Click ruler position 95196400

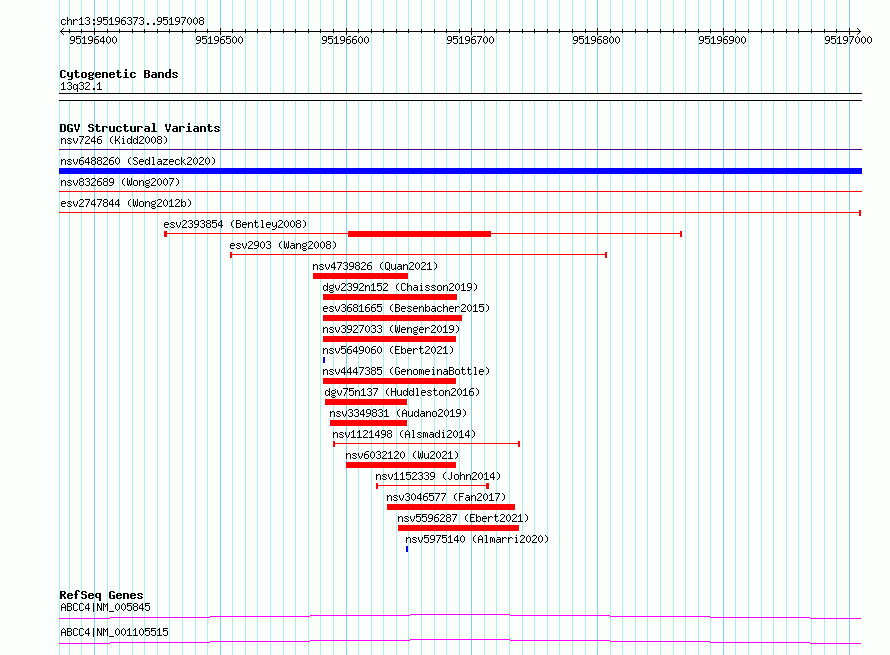point(94,40)
